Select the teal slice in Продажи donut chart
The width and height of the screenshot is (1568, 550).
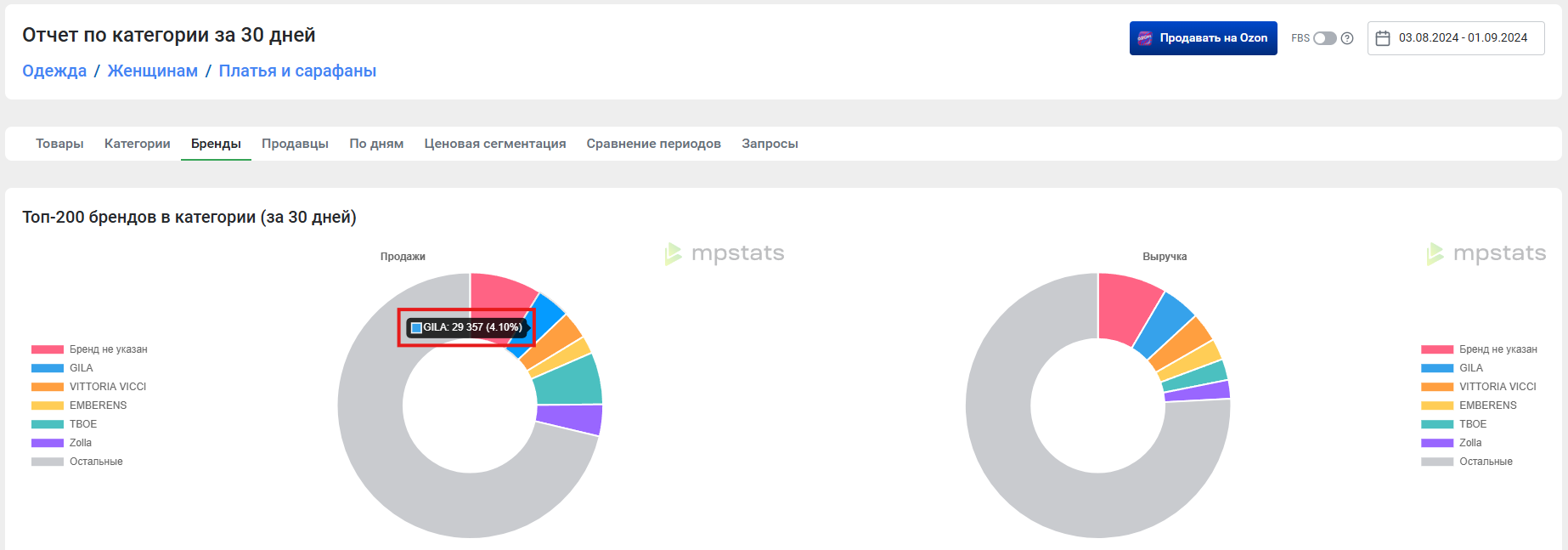coord(567,380)
